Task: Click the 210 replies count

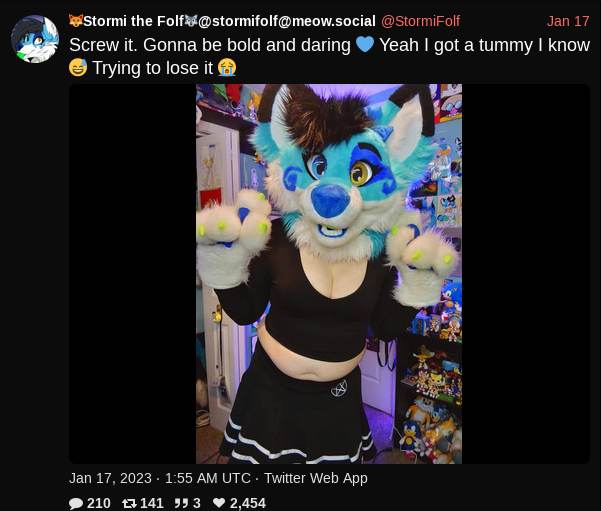Action: (x=99, y=503)
